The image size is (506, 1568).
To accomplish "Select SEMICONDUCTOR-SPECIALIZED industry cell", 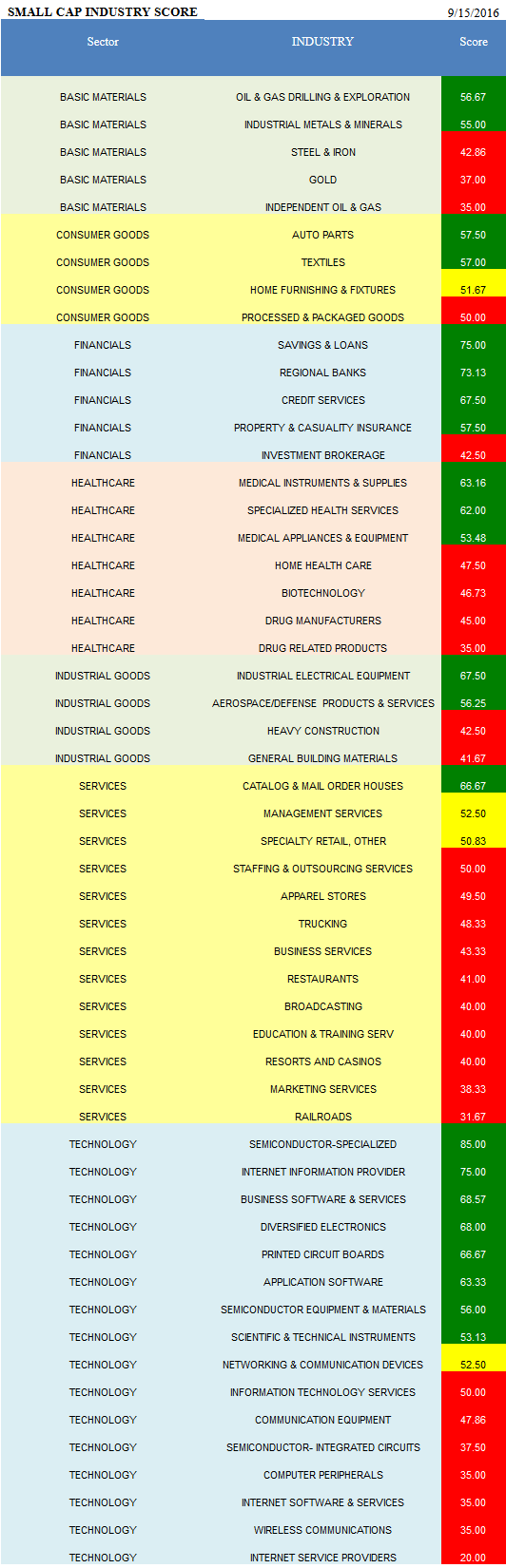I will point(322,1144).
